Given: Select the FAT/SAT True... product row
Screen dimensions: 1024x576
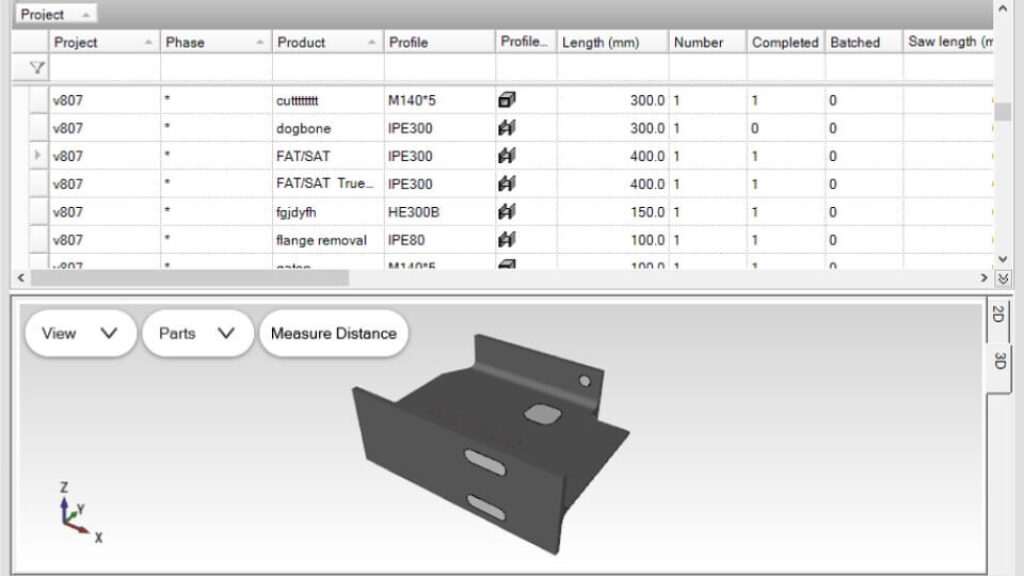Looking at the screenshot, I should (325, 184).
